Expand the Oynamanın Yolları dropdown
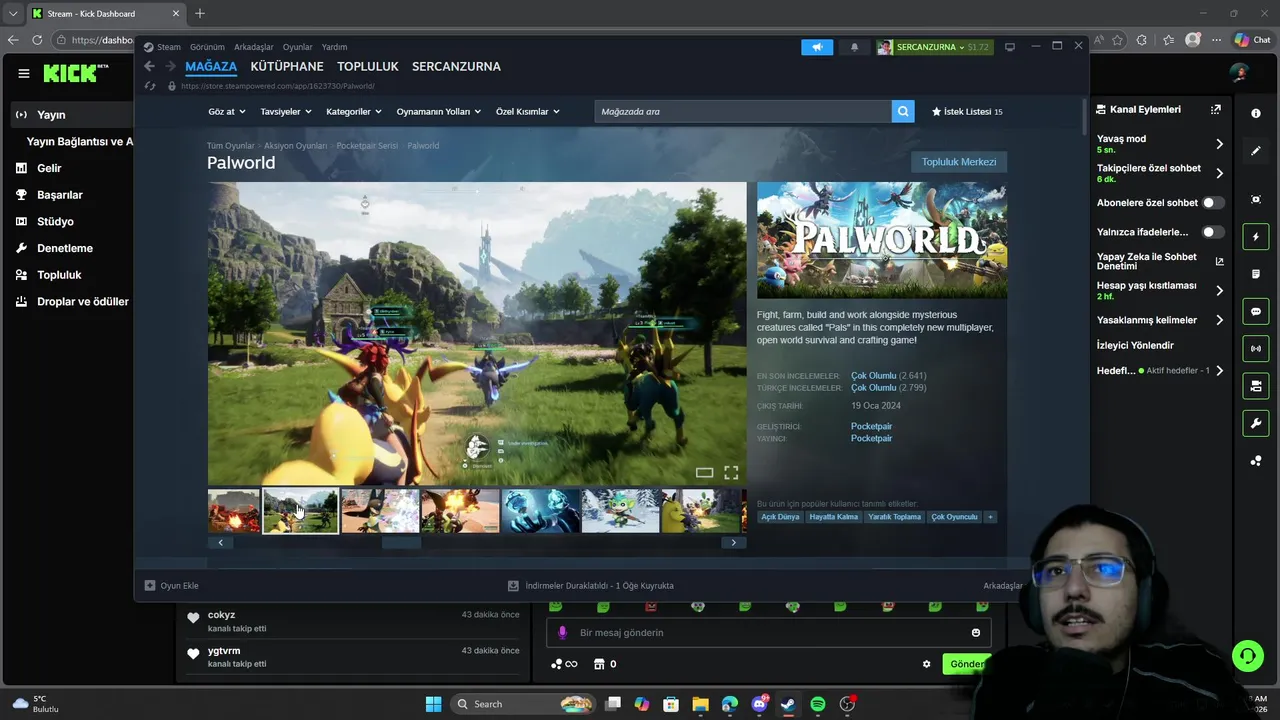Image resolution: width=1280 pixels, height=720 pixels. tap(439, 112)
